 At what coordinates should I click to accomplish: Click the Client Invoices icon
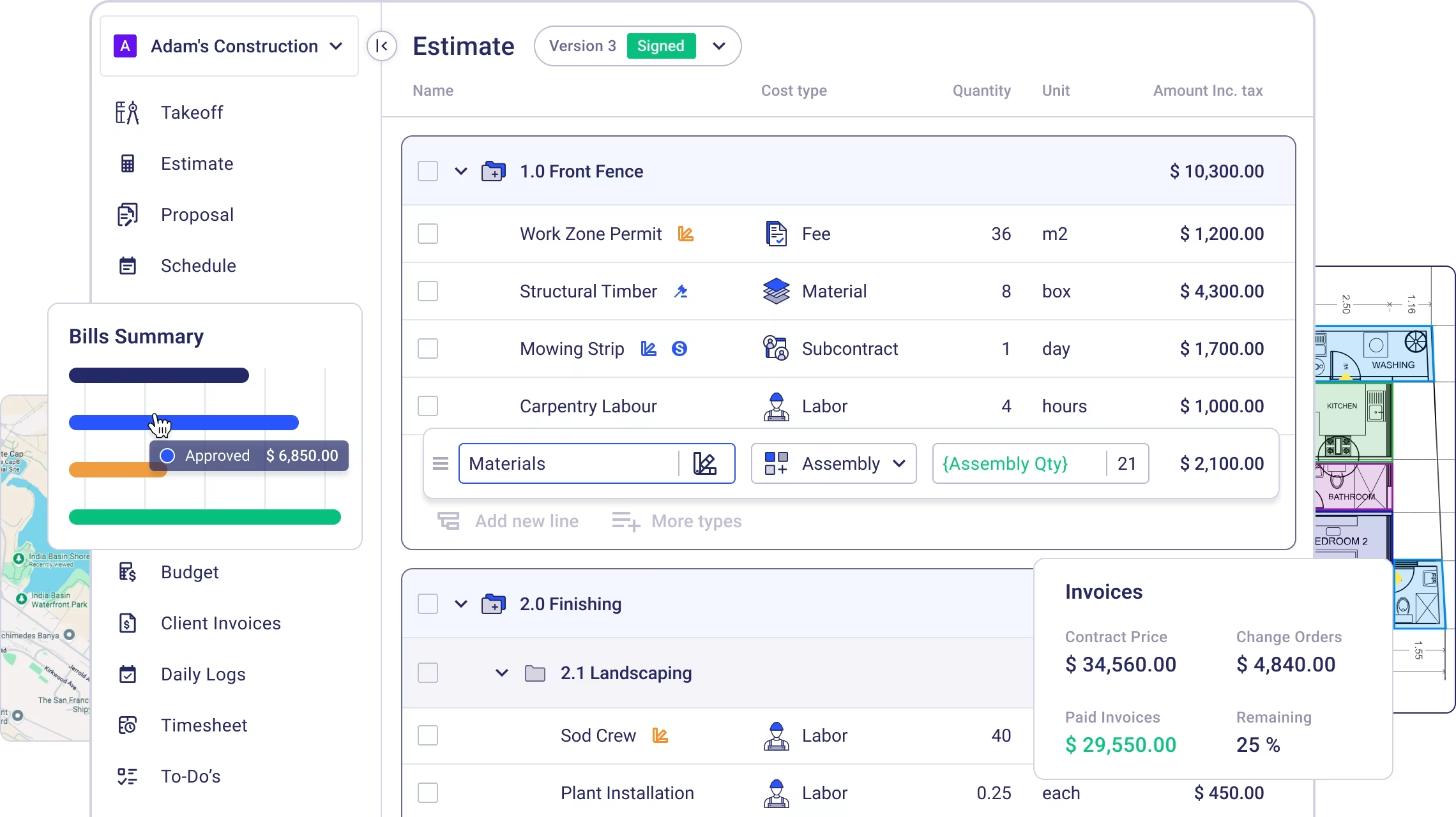[128, 623]
